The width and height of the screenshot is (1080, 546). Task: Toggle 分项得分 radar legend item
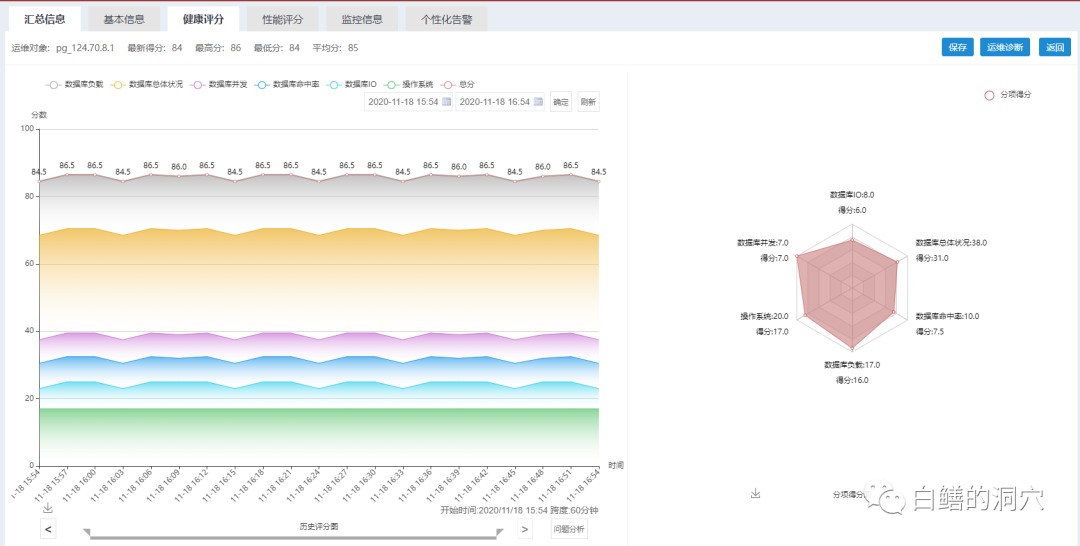click(x=1007, y=95)
